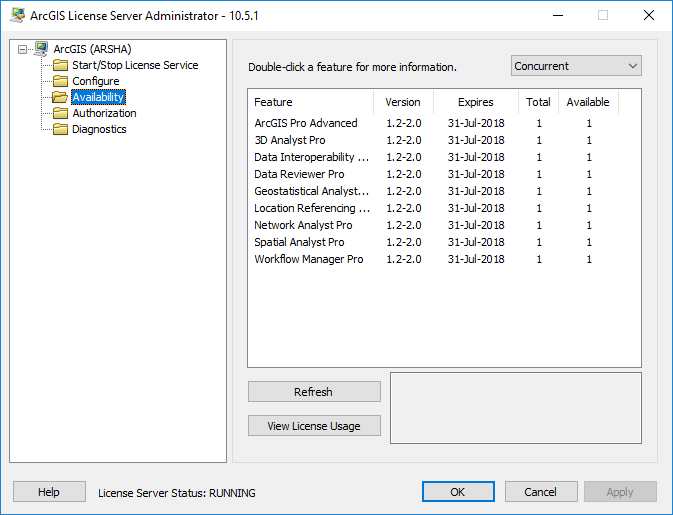Click the Diagnostics folder icon
The width and height of the screenshot is (673, 515).
click(x=61, y=129)
